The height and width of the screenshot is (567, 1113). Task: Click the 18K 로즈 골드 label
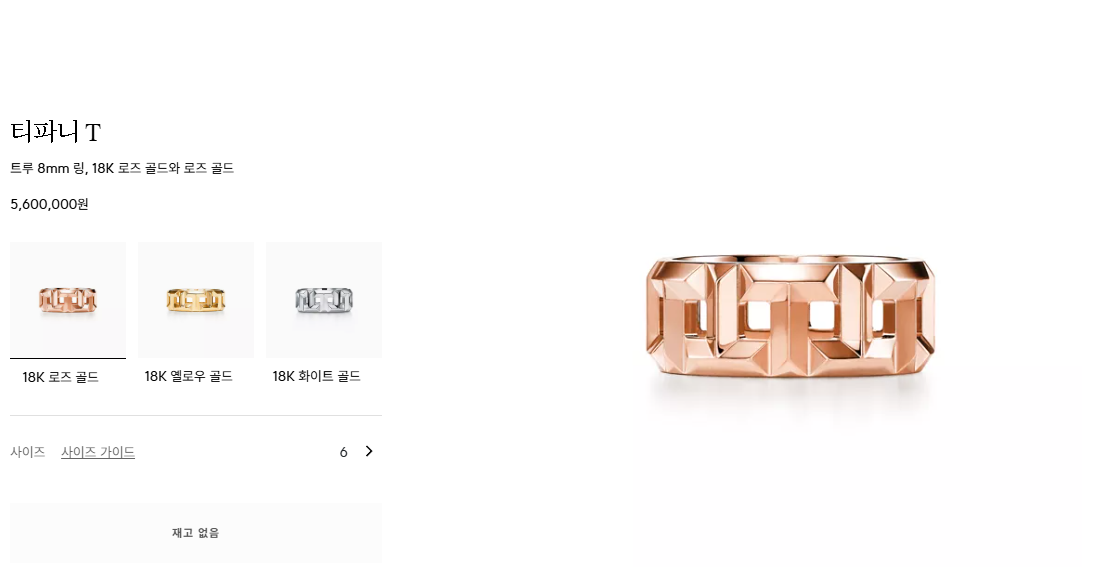click(60, 378)
